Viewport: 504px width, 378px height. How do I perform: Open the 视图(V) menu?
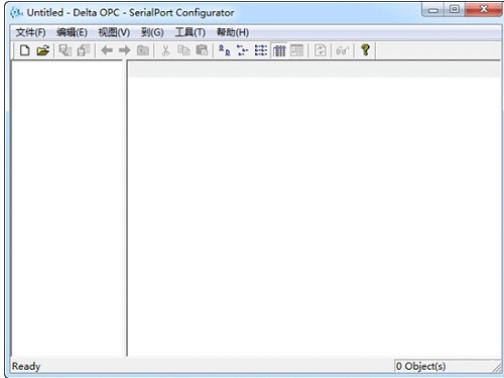click(x=114, y=32)
